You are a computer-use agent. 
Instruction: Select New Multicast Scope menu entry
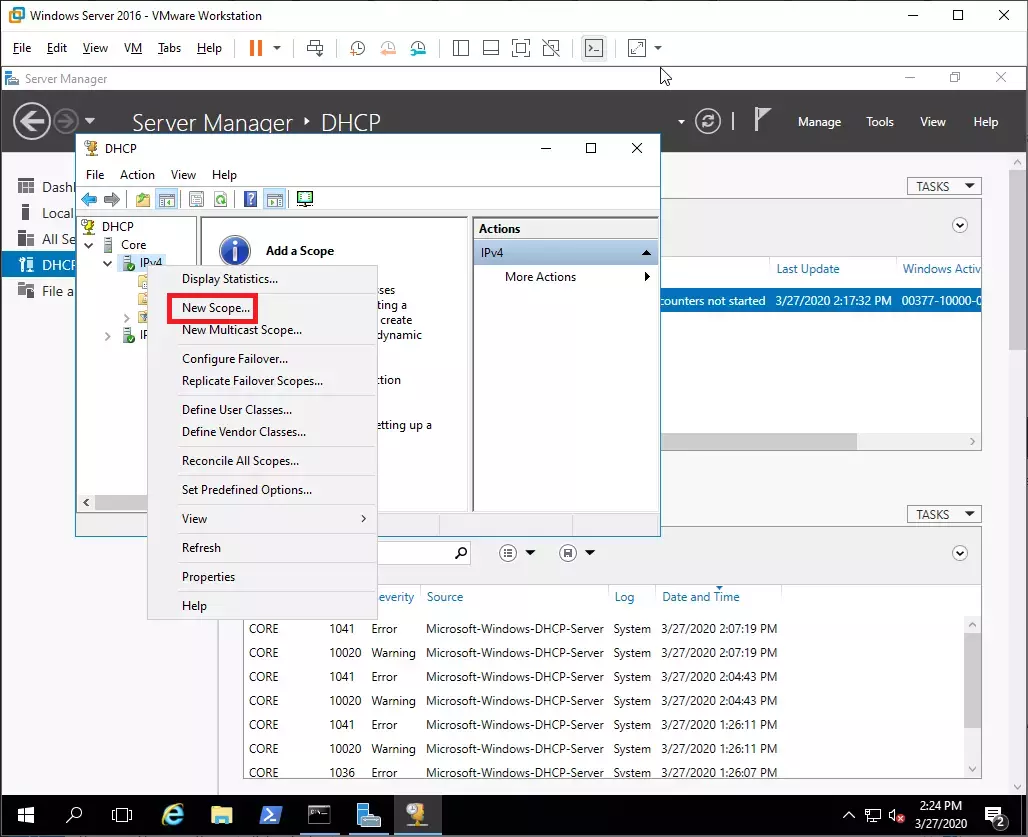pyautogui.click(x=242, y=330)
